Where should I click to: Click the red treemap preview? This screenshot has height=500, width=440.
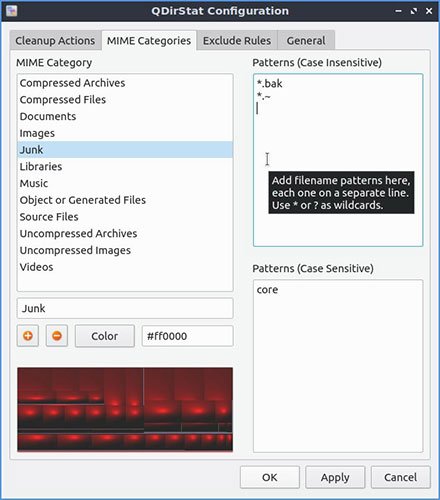pyautogui.click(x=125, y=409)
